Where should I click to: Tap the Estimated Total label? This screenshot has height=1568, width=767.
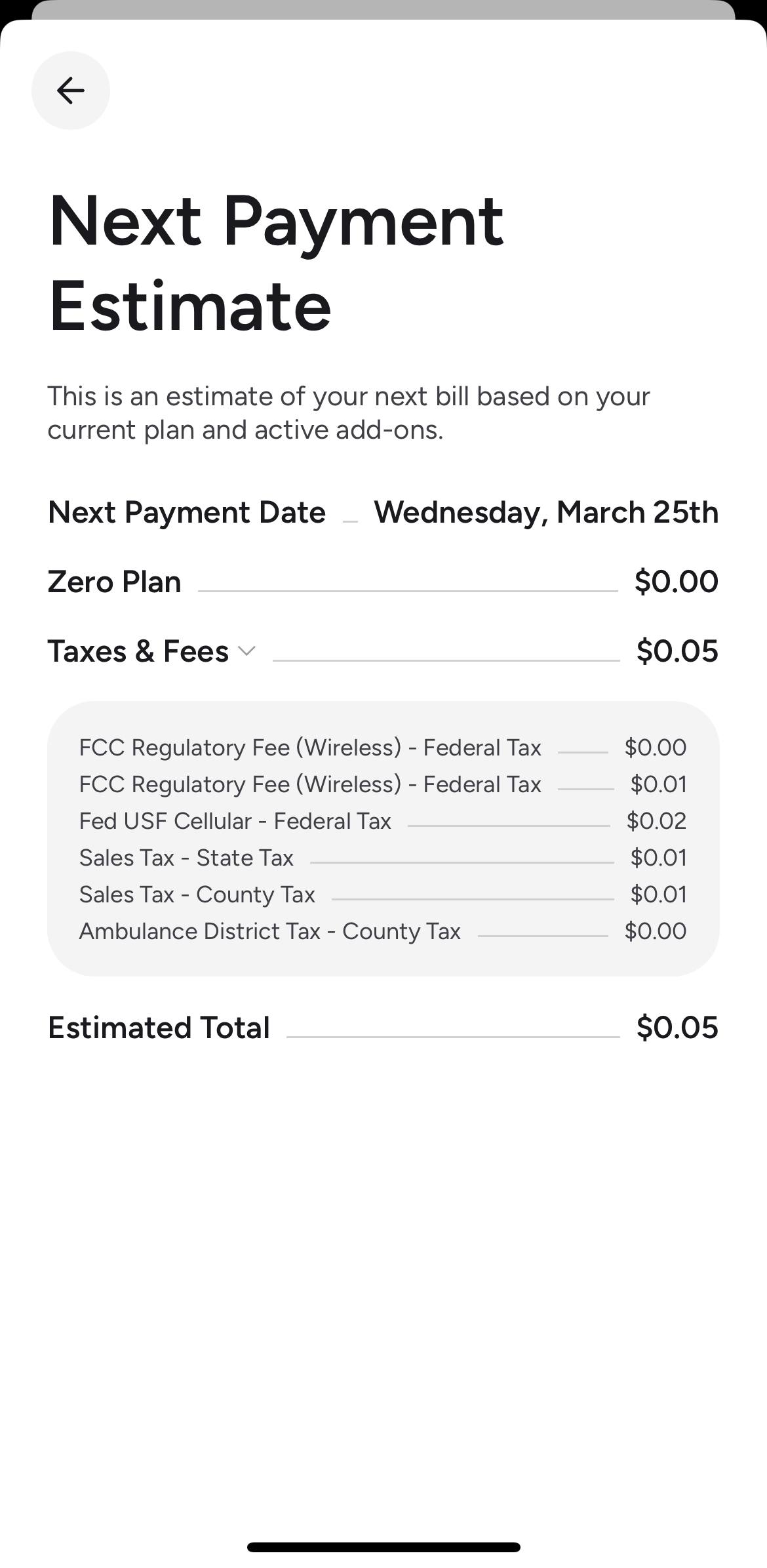(159, 1028)
